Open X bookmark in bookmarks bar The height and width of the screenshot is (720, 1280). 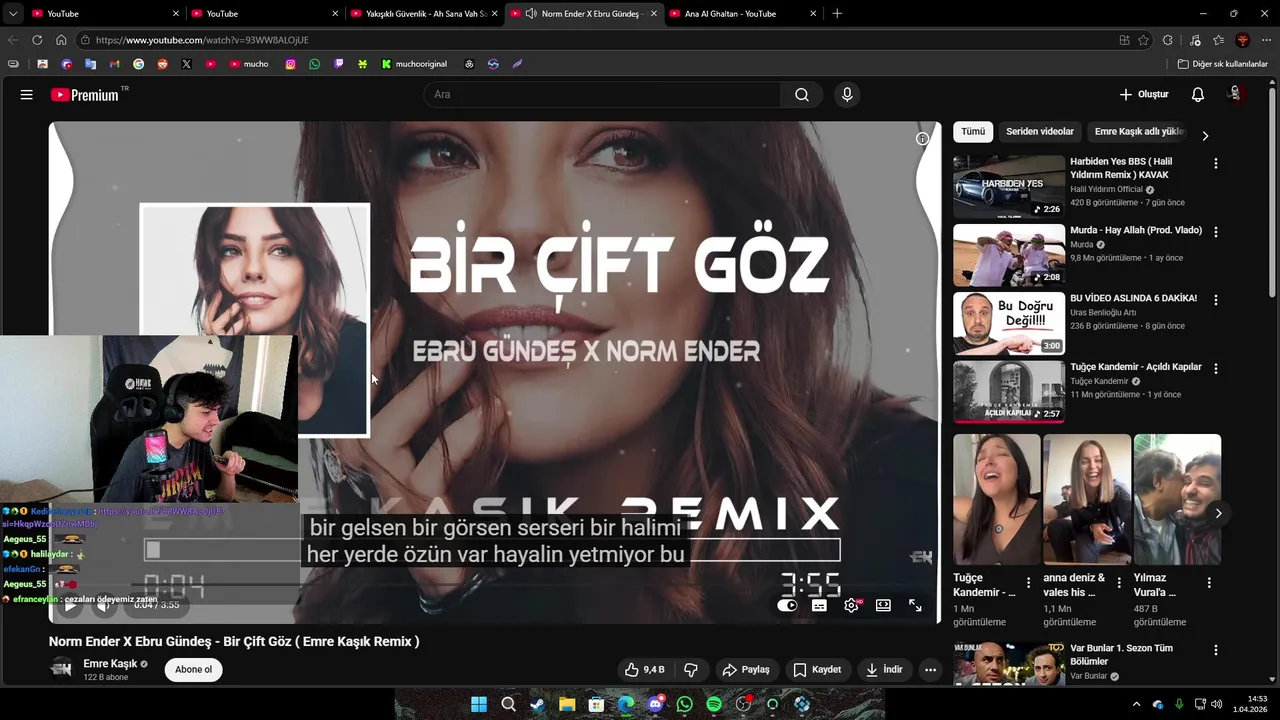tap(186, 64)
